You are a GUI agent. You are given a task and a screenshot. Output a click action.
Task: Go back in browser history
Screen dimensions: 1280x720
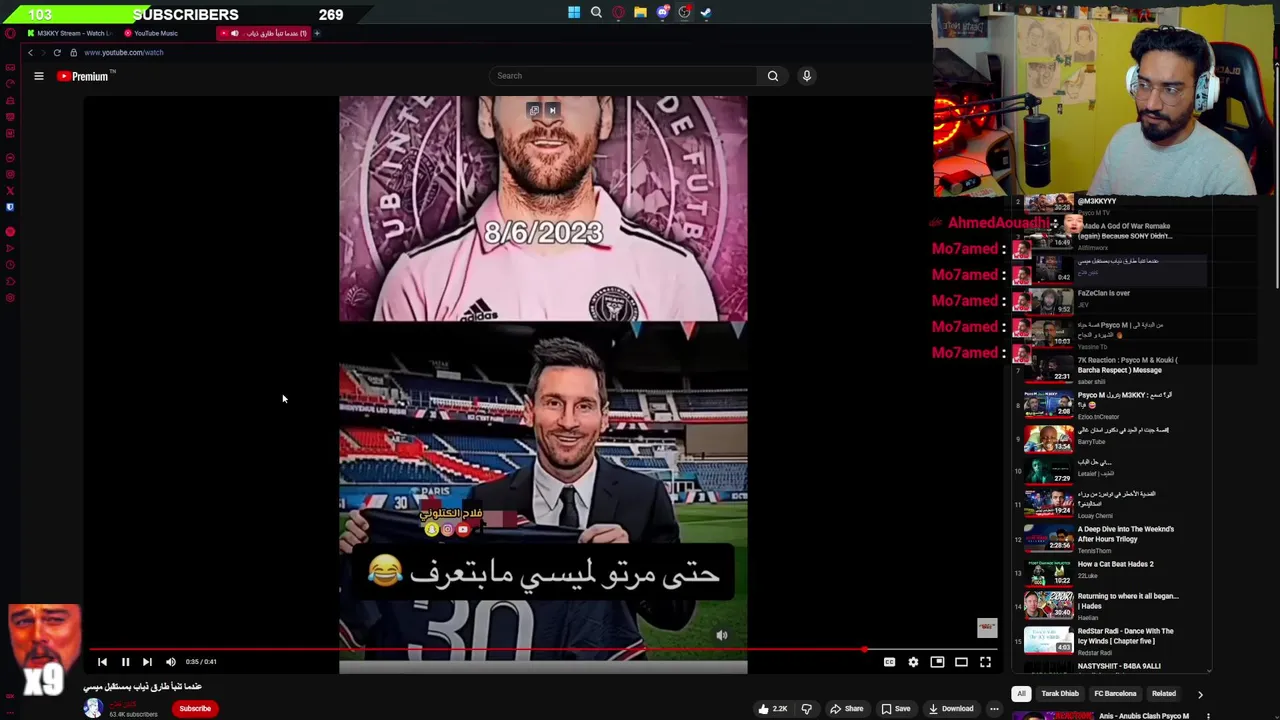pyautogui.click(x=30, y=52)
